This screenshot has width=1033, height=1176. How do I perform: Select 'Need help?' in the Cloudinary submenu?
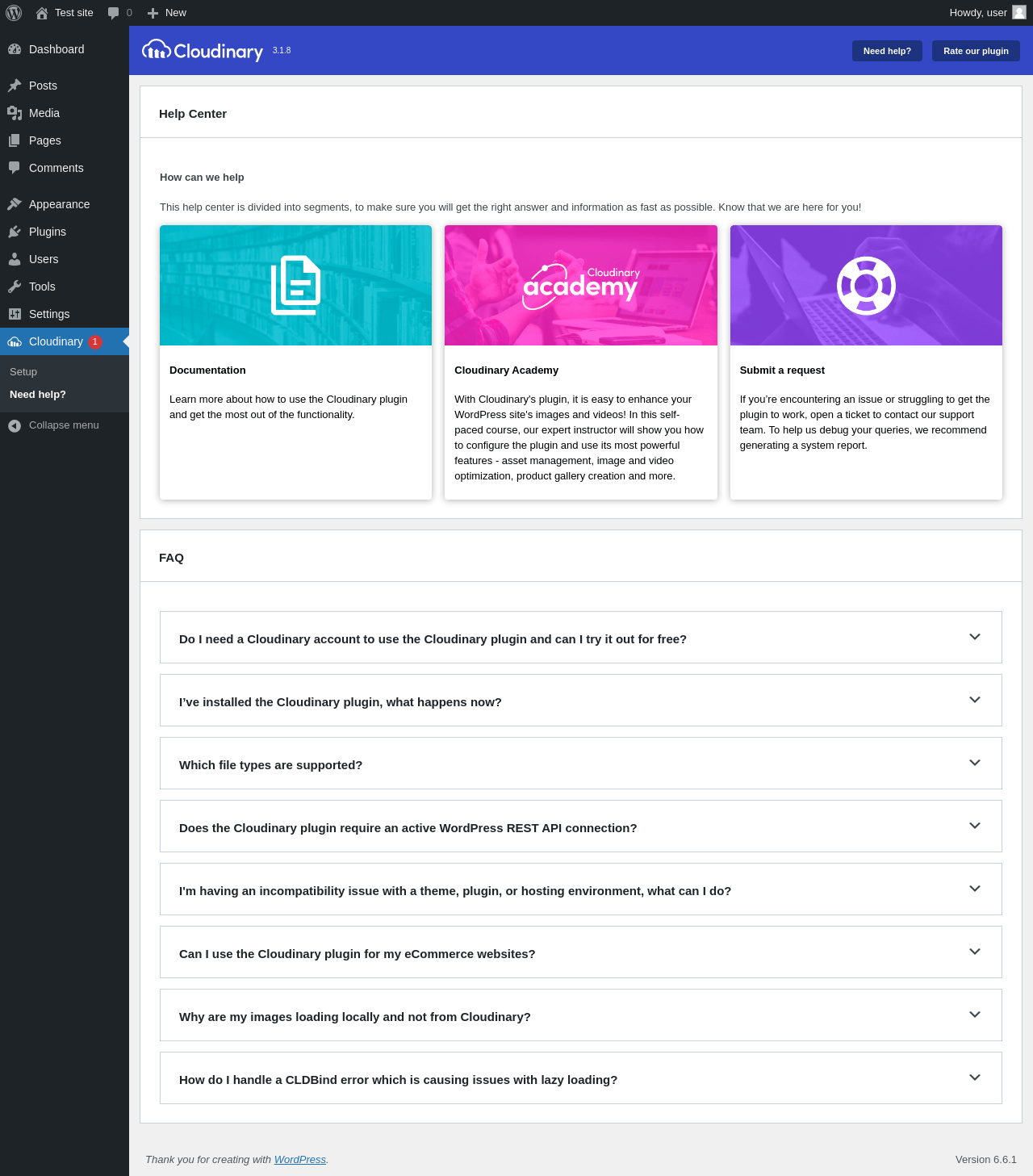[x=38, y=395]
